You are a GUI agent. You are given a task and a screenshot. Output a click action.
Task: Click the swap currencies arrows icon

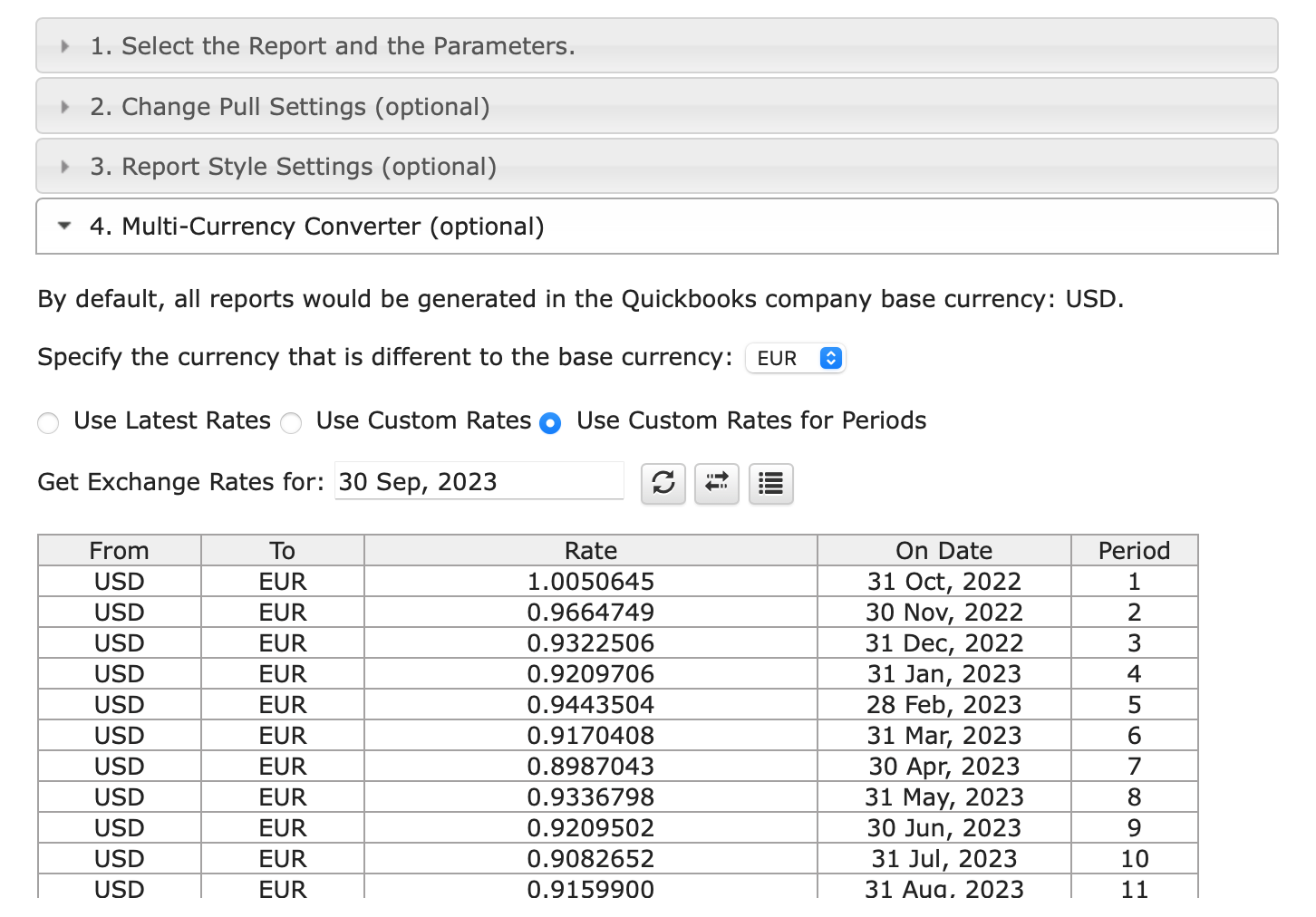716,483
